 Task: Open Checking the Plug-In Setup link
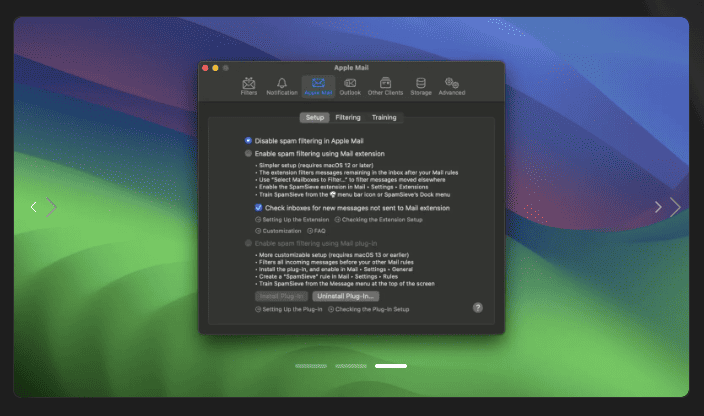(x=369, y=309)
